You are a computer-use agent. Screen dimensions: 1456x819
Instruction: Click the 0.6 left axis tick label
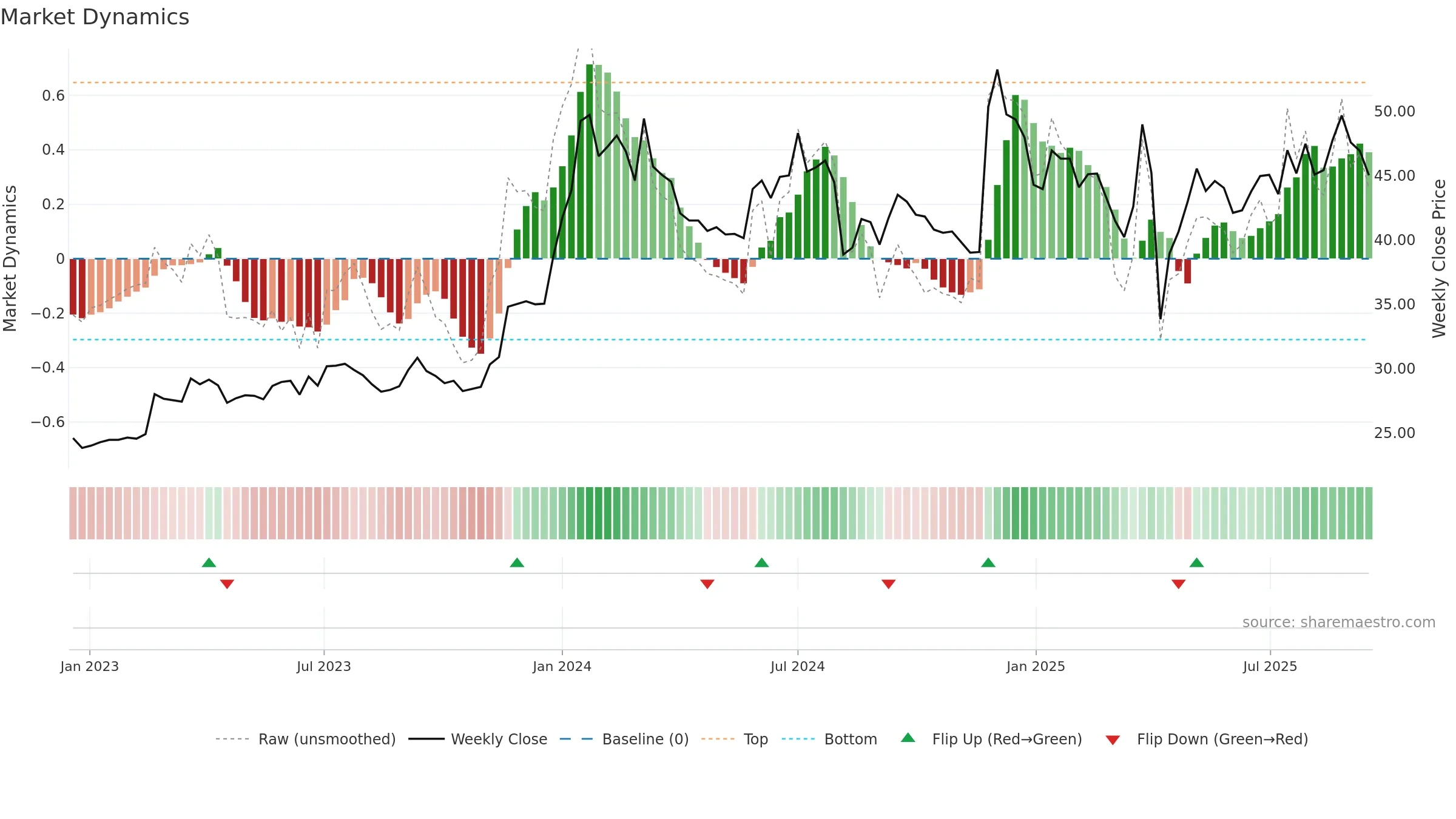pos(53,96)
